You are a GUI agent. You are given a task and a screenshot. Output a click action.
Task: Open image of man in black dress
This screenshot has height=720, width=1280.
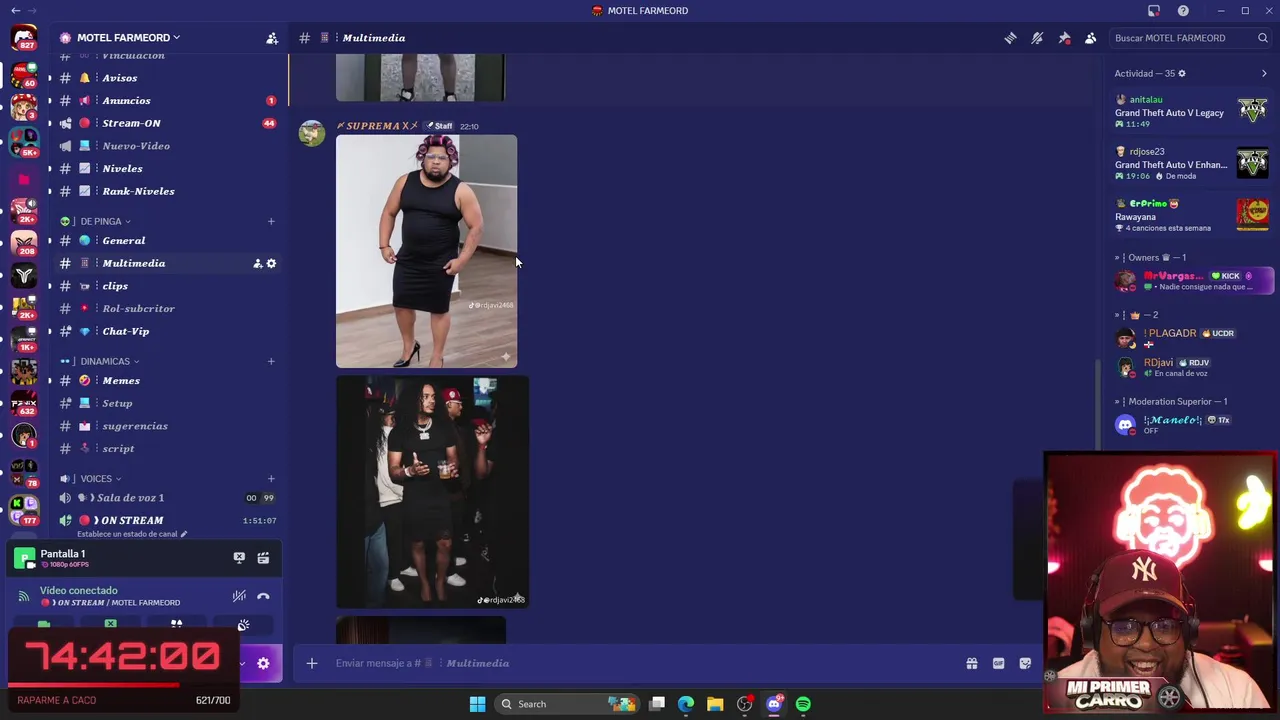[427, 252]
